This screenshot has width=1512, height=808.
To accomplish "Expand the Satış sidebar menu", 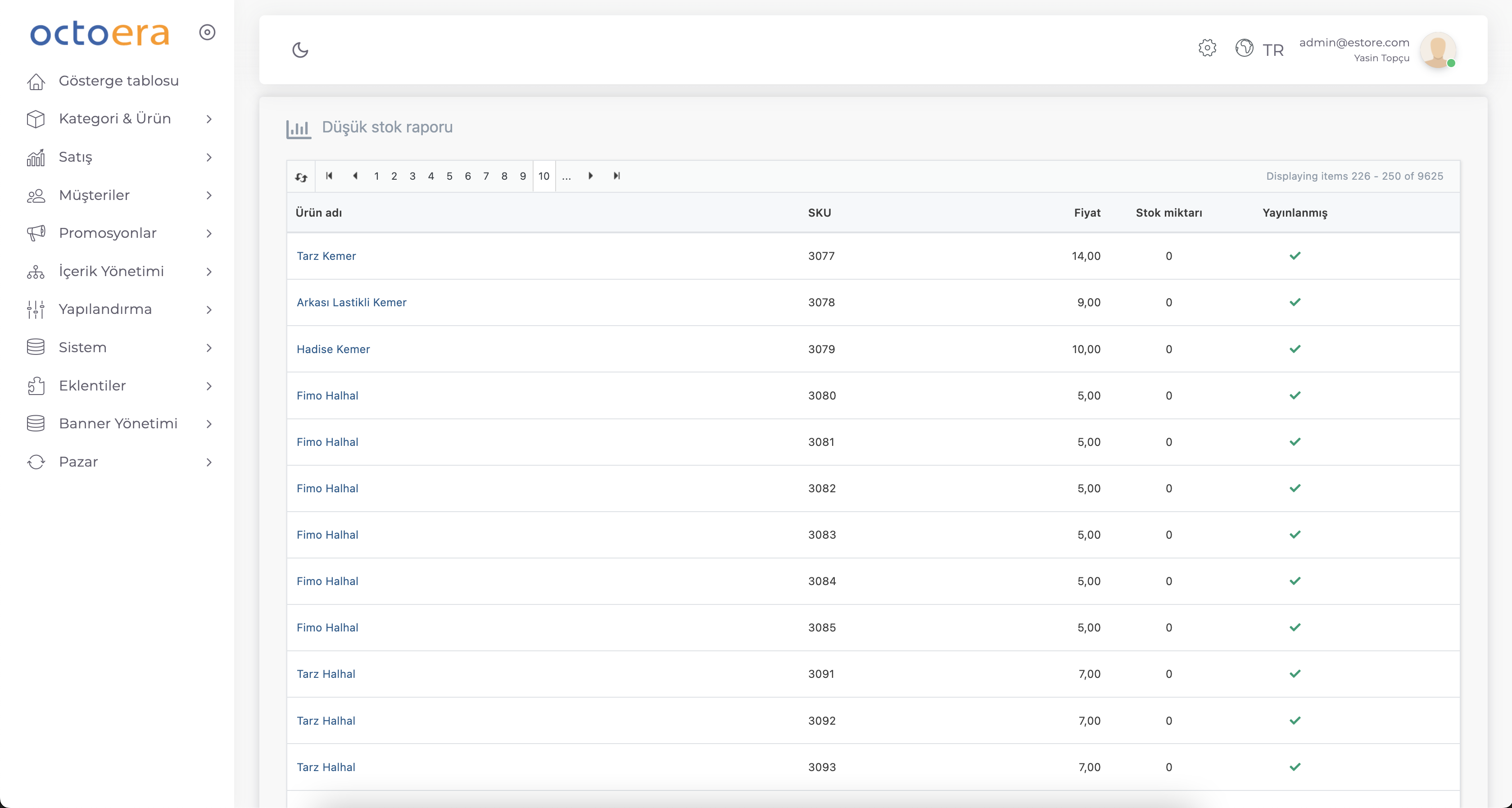I will tap(76, 157).
